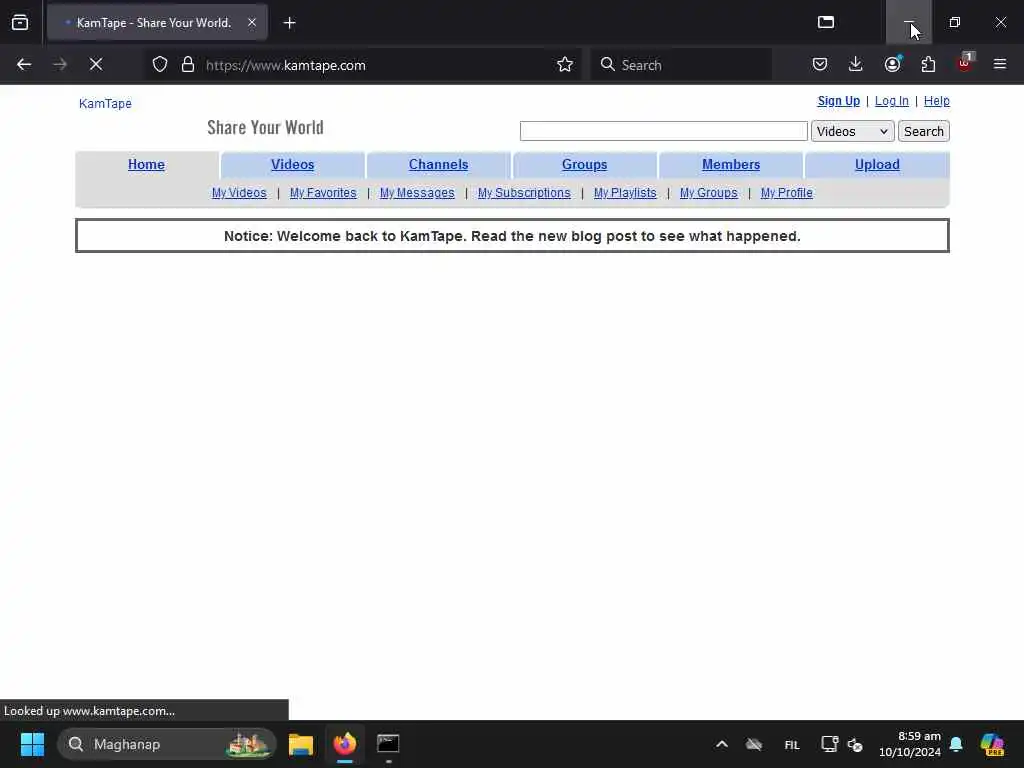Bookmark this page with star

(565, 64)
